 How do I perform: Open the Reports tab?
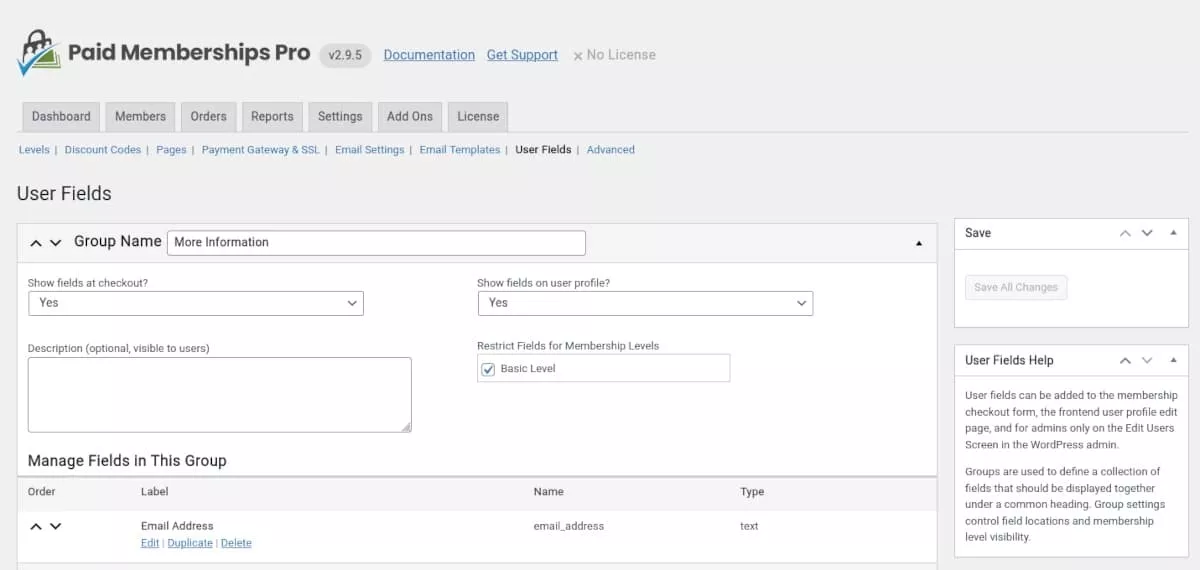click(272, 117)
